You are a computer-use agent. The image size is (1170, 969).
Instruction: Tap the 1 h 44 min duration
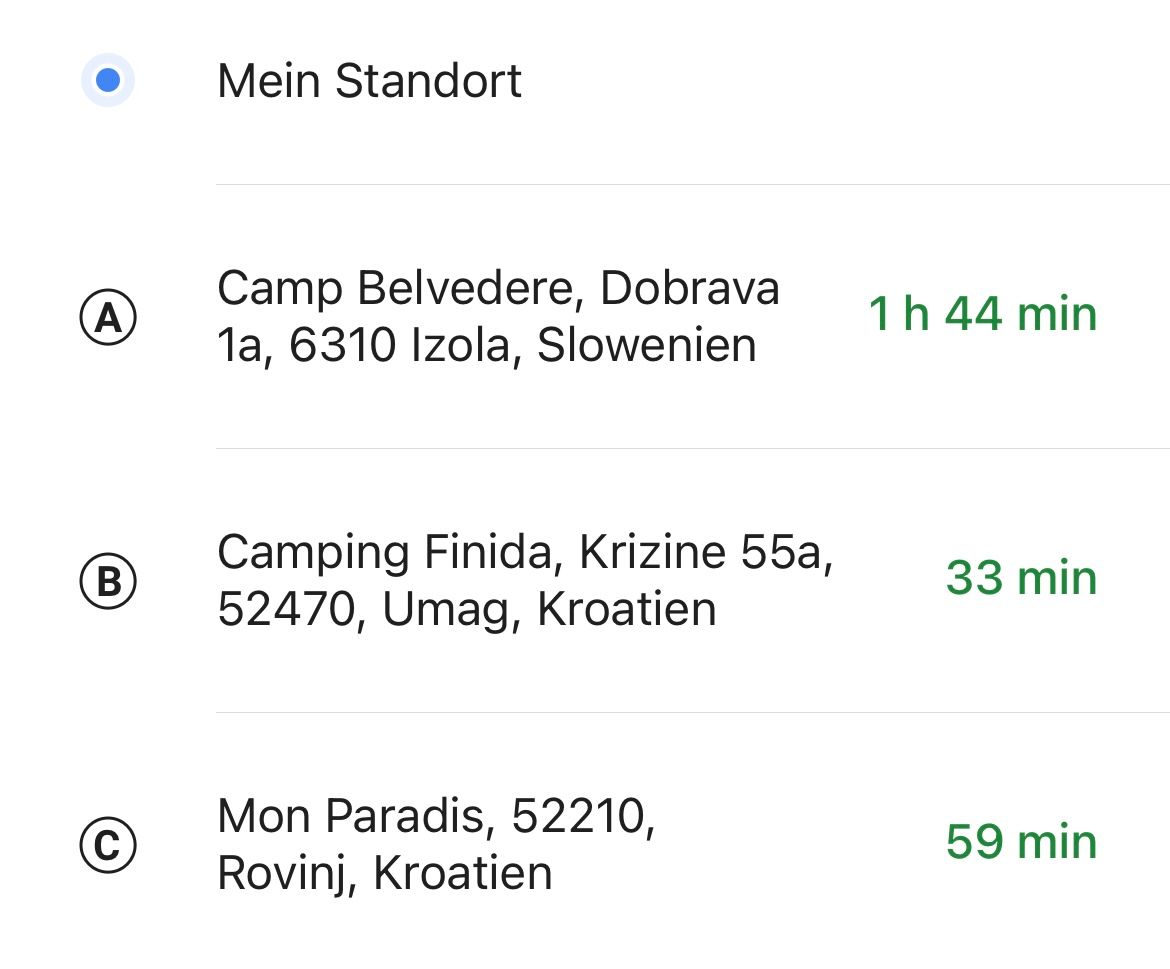pyautogui.click(x=982, y=315)
